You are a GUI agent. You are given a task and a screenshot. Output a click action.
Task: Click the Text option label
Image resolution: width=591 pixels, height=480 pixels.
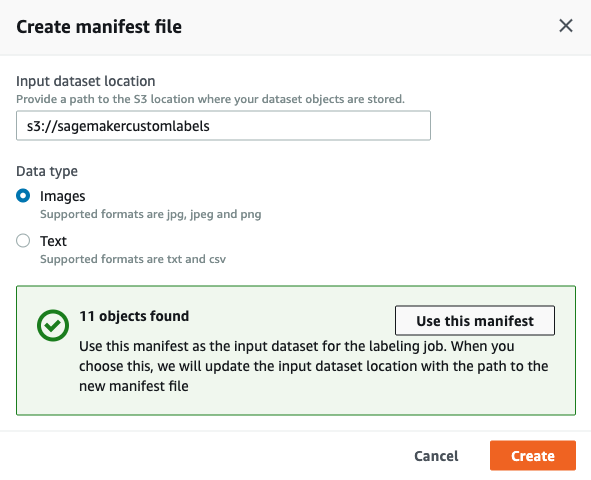pos(53,241)
